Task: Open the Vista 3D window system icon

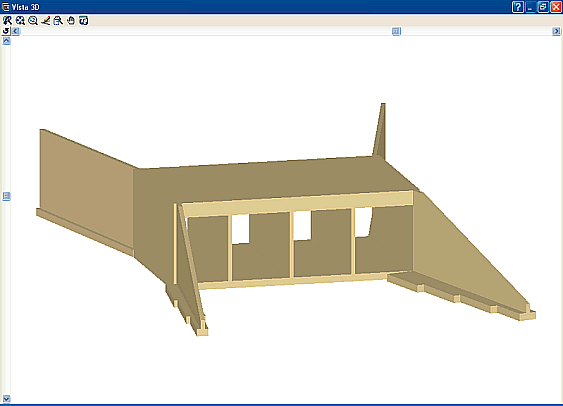Action: point(5,6)
